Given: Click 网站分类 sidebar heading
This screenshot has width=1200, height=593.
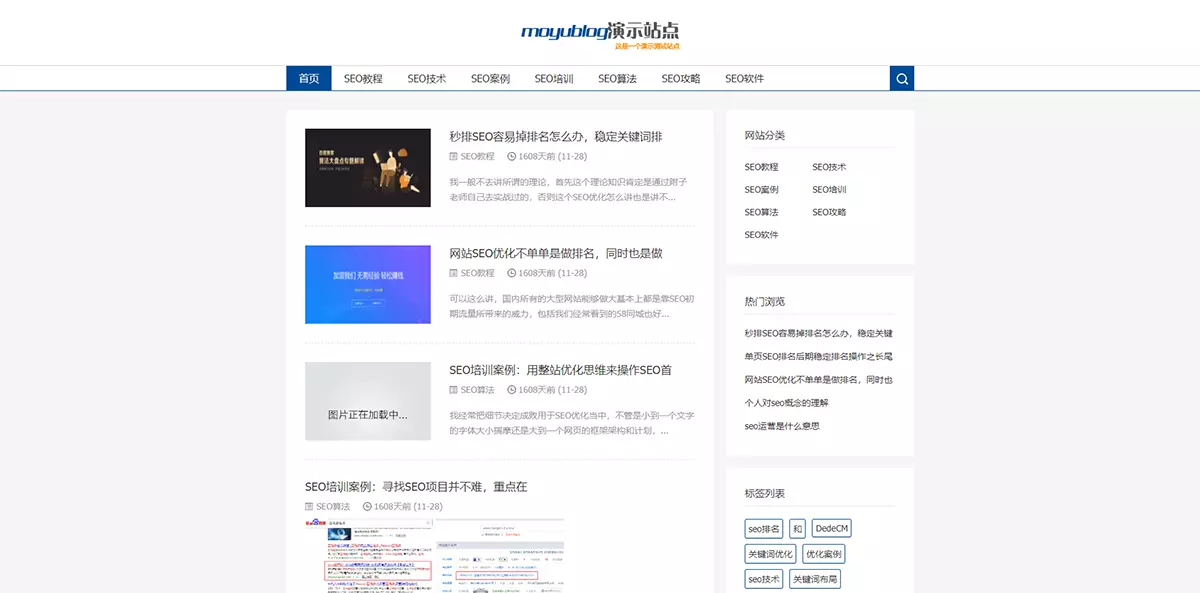Looking at the screenshot, I should pyautogui.click(x=765, y=135).
